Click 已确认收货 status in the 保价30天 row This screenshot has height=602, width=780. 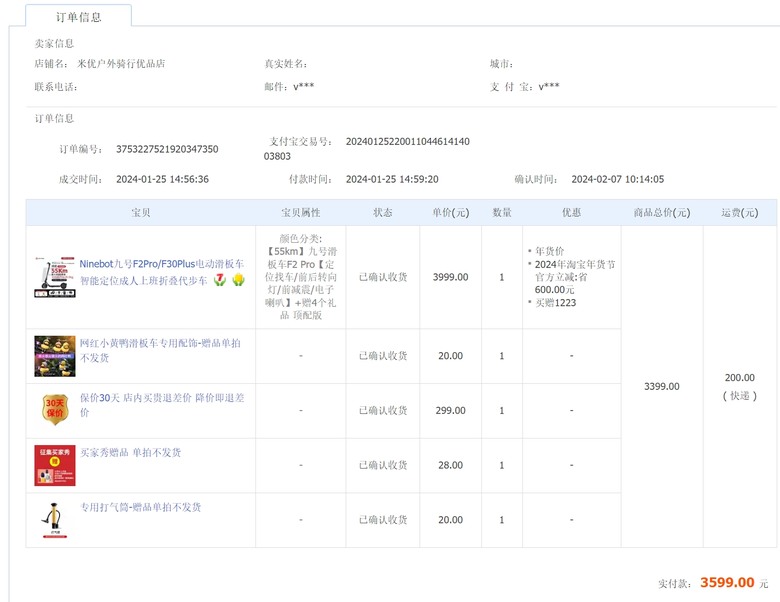click(383, 410)
